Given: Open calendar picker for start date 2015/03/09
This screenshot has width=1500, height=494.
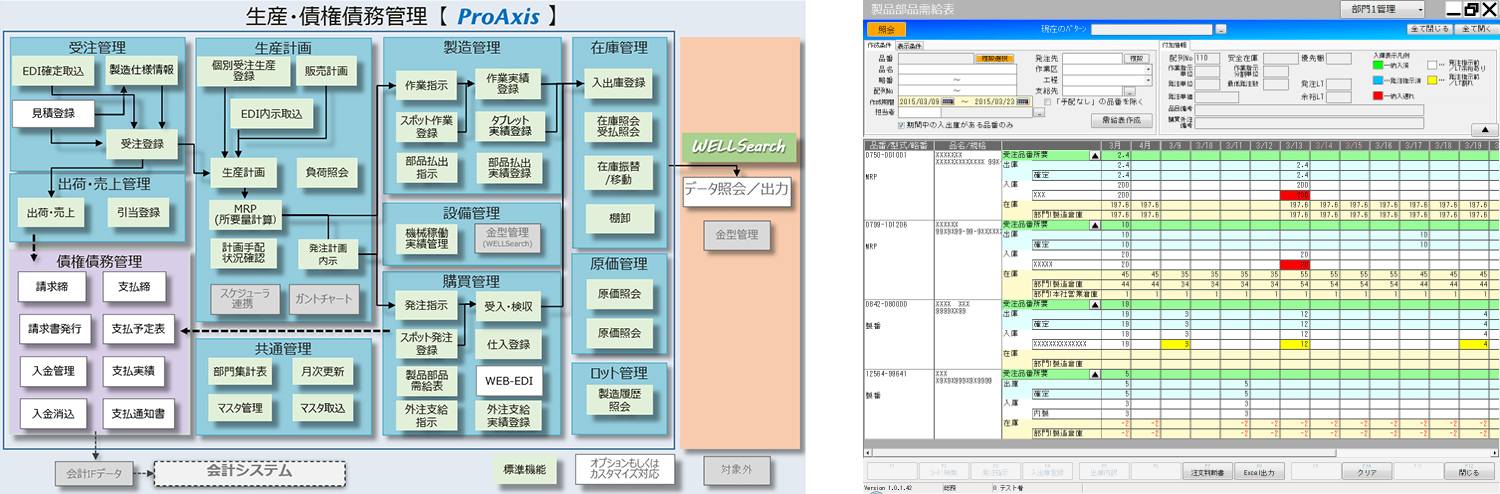Looking at the screenshot, I should (948, 101).
